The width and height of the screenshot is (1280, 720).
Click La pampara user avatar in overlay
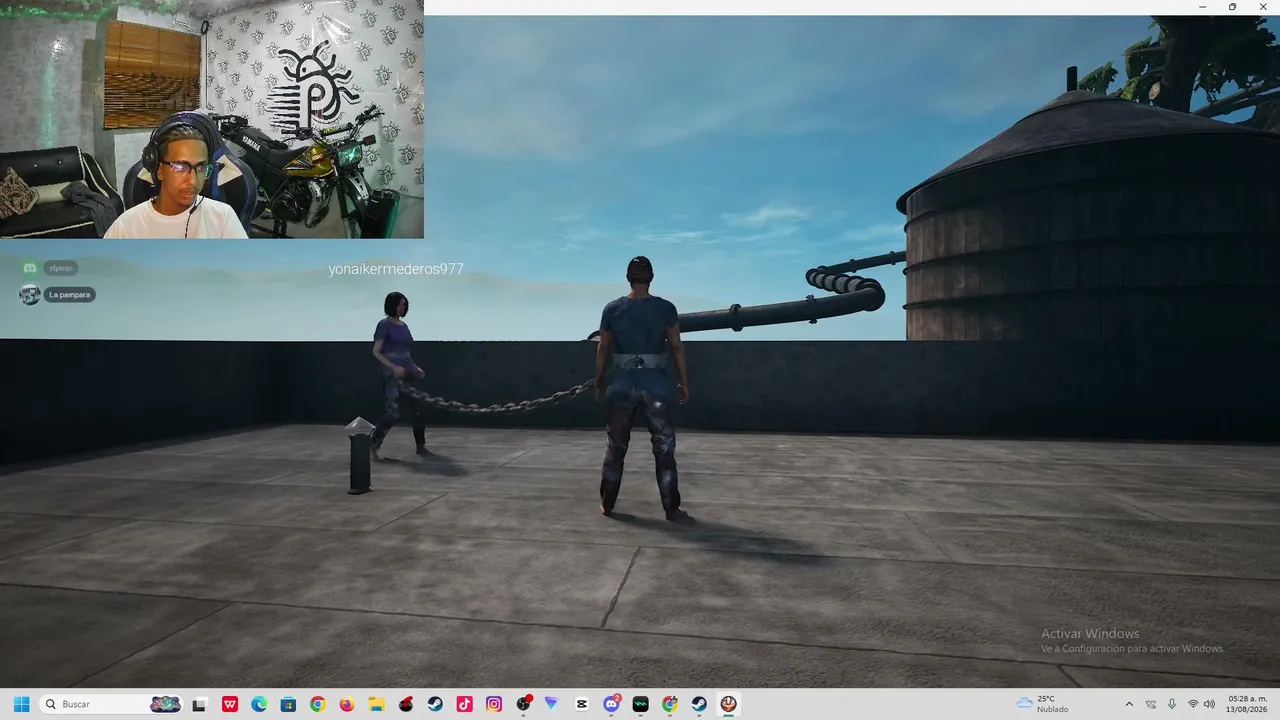[x=30, y=295]
